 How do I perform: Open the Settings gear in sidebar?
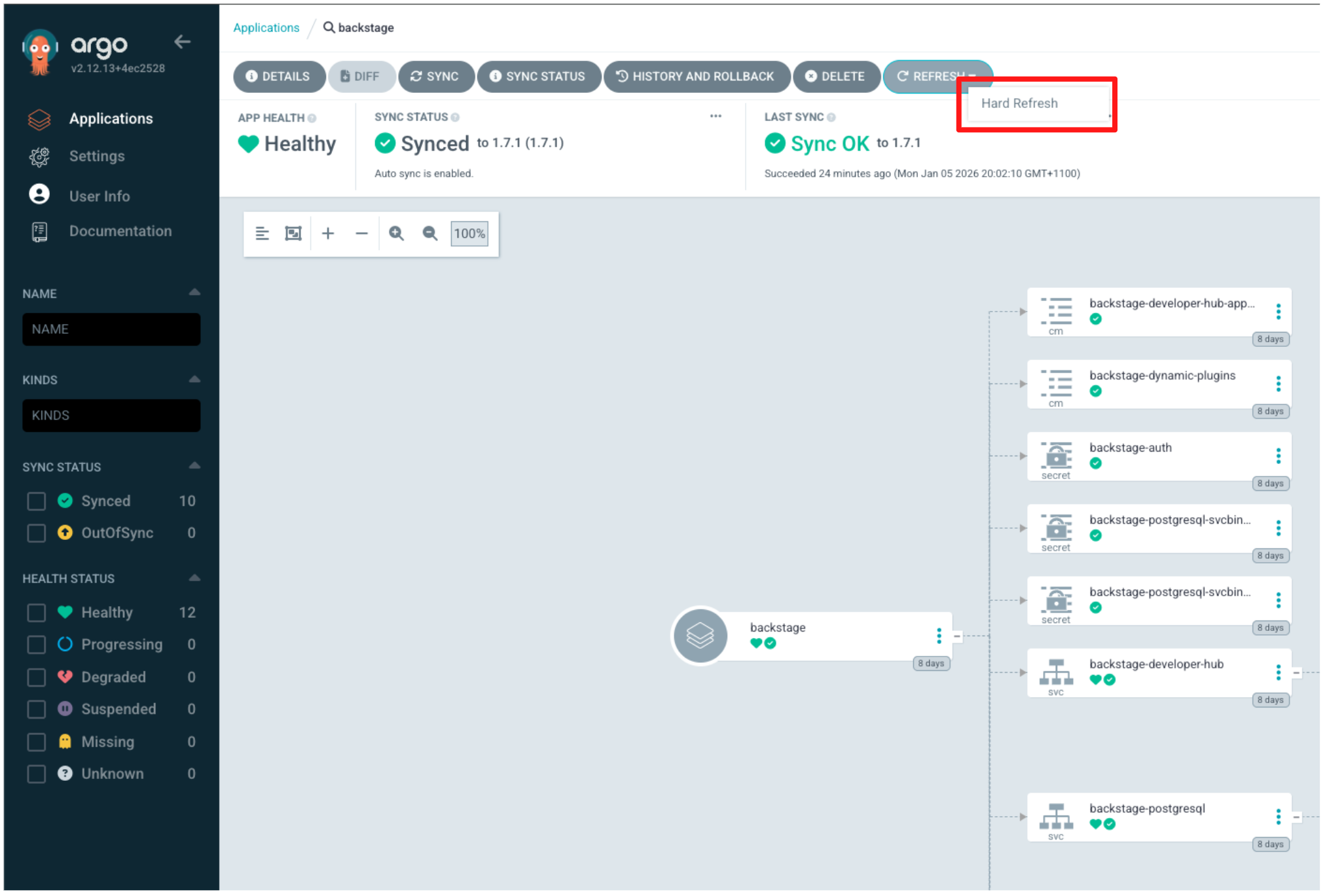tap(39, 156)
